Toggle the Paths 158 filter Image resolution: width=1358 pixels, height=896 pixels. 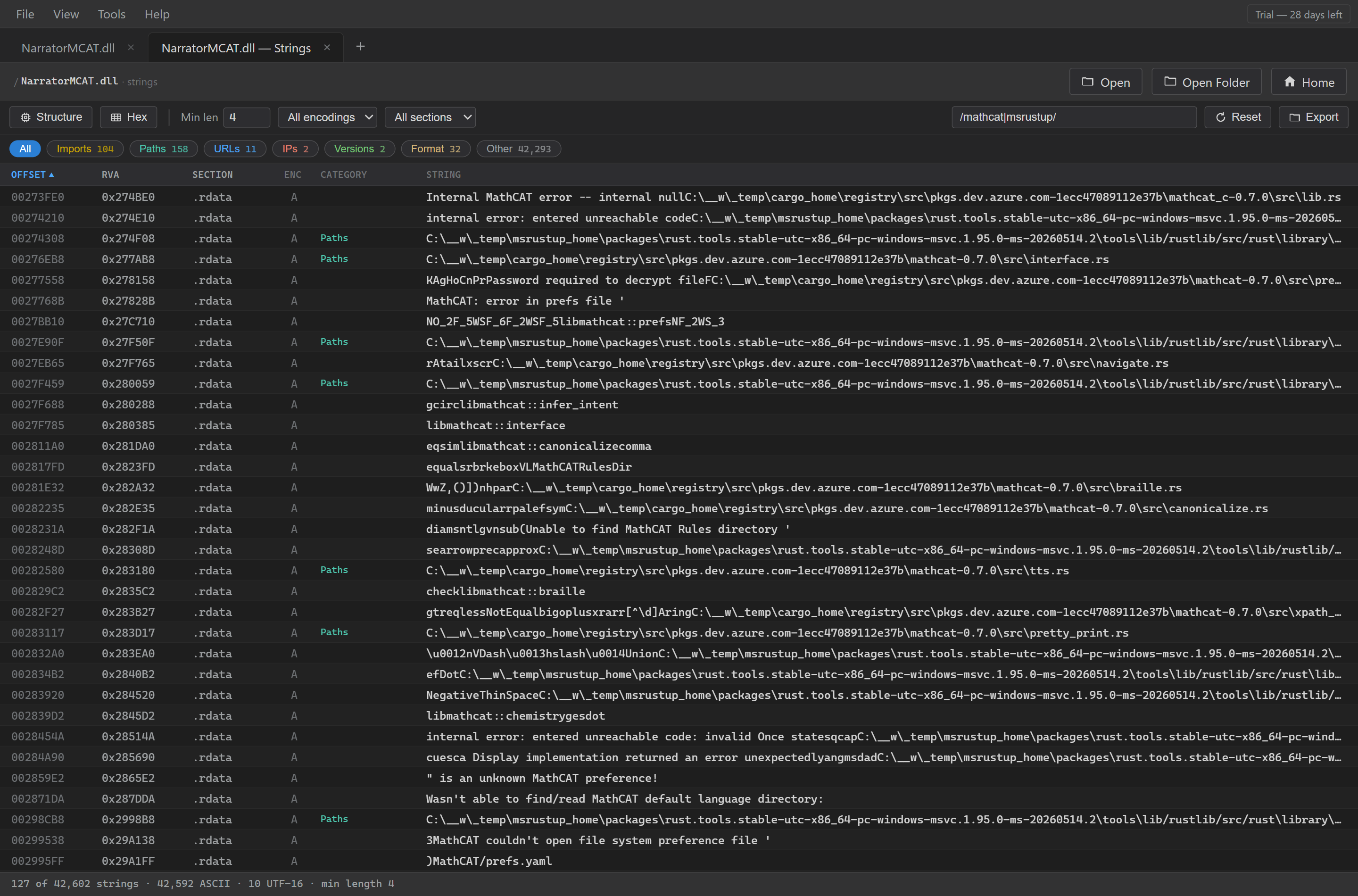164,149
